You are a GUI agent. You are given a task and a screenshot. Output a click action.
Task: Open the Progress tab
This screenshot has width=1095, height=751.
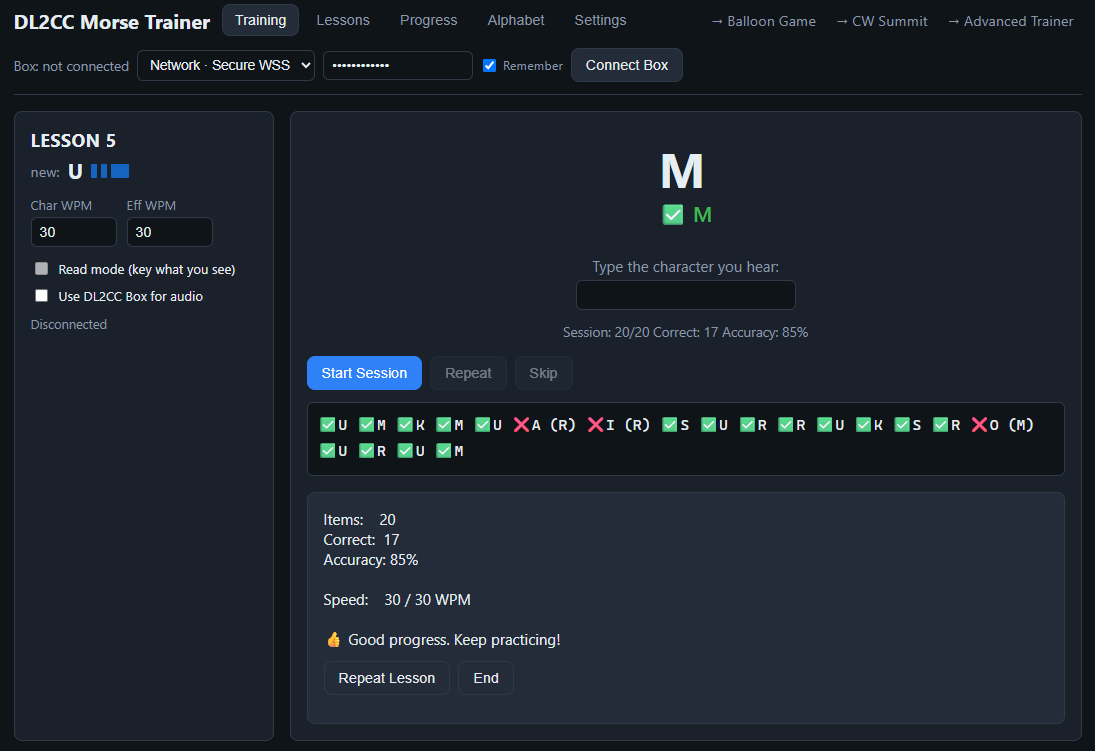point(428,20)
